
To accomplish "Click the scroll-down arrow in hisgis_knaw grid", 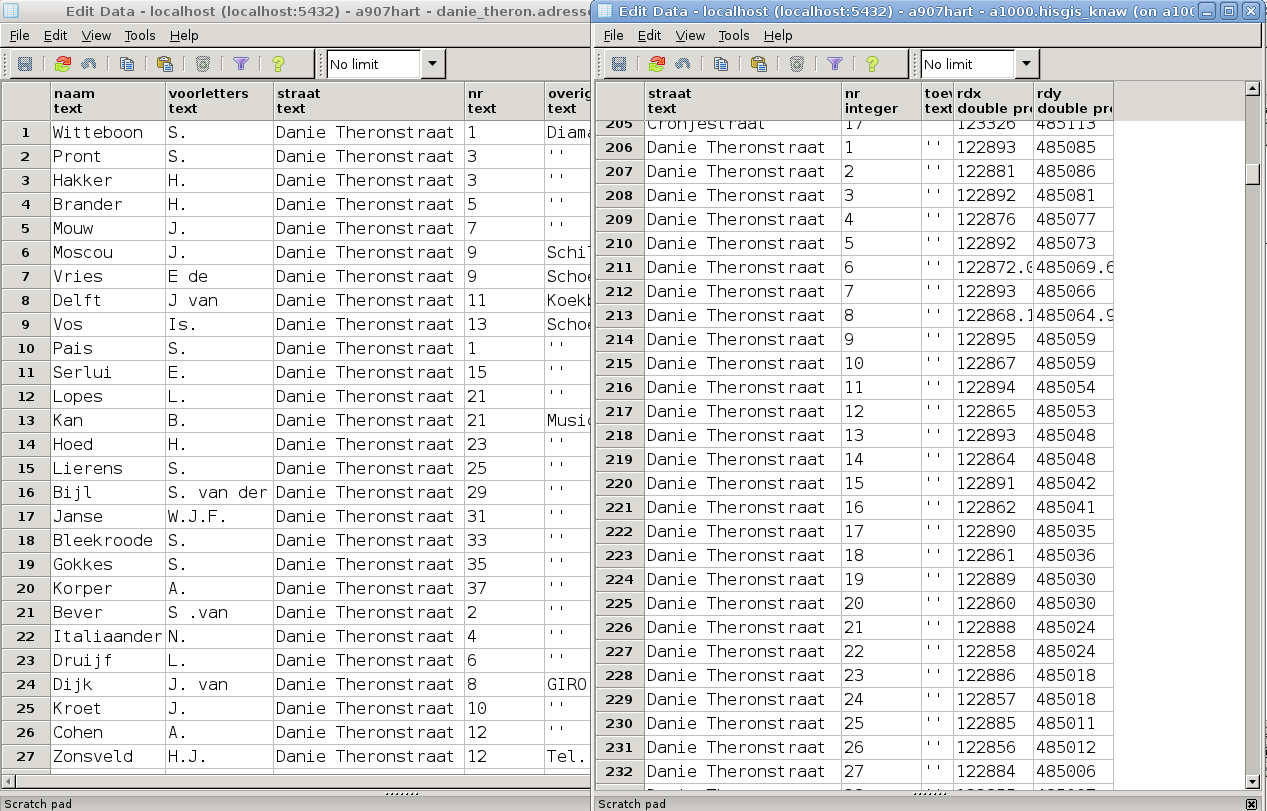I will [1252, 781].
